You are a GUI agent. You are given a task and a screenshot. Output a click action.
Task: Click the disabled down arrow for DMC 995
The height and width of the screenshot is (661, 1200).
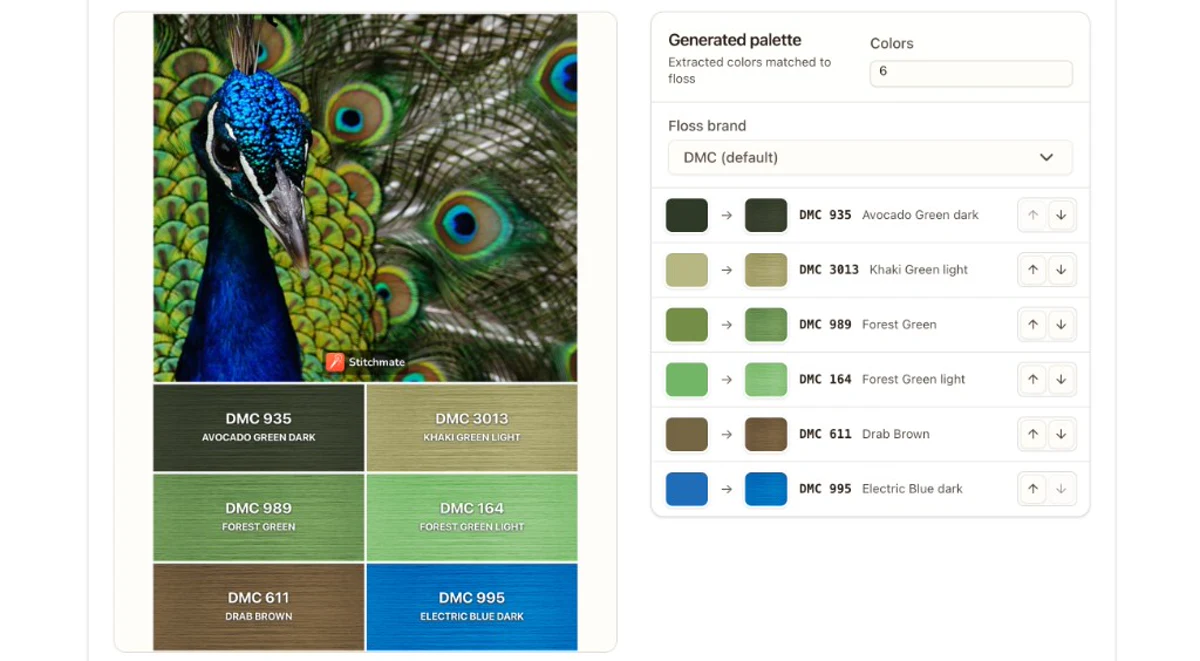point(1061,489)
